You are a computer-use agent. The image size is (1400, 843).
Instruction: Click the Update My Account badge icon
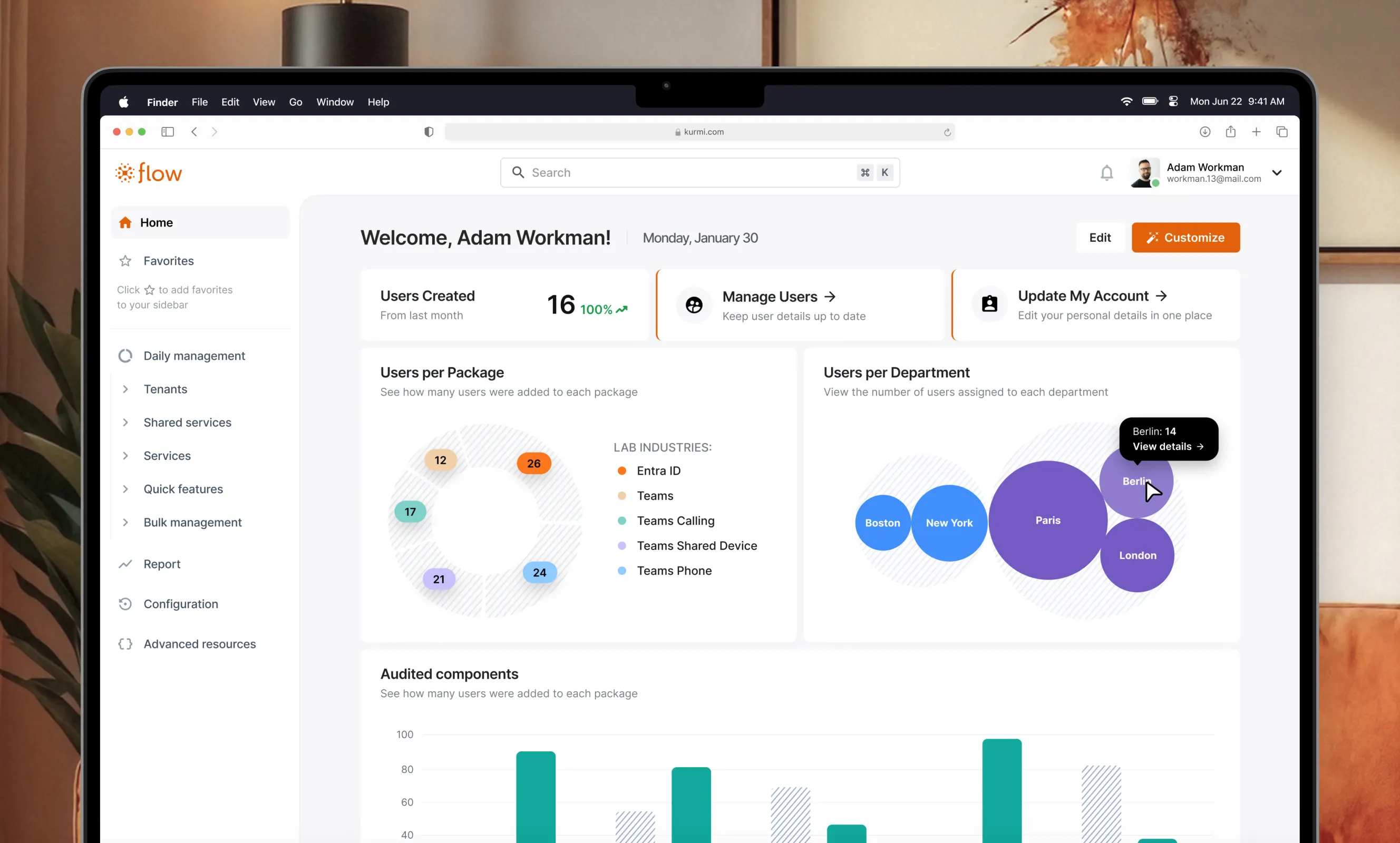[x=989, y=304]
